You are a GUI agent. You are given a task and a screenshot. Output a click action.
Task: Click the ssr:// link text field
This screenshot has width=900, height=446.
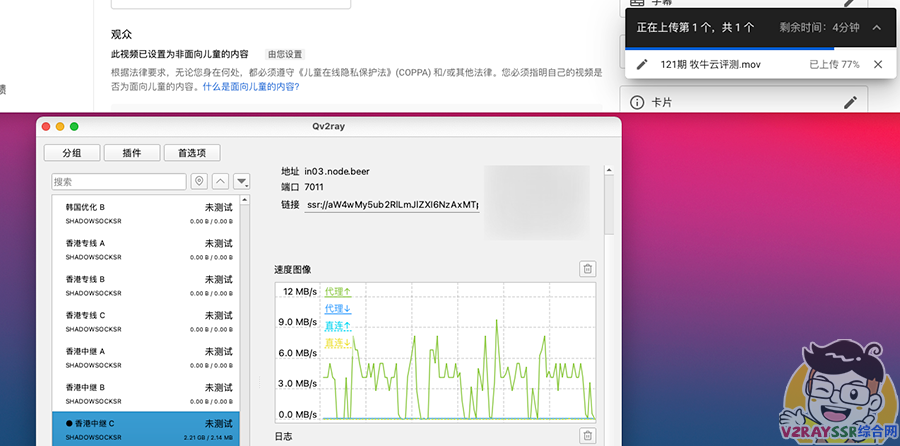pos(392,205)
